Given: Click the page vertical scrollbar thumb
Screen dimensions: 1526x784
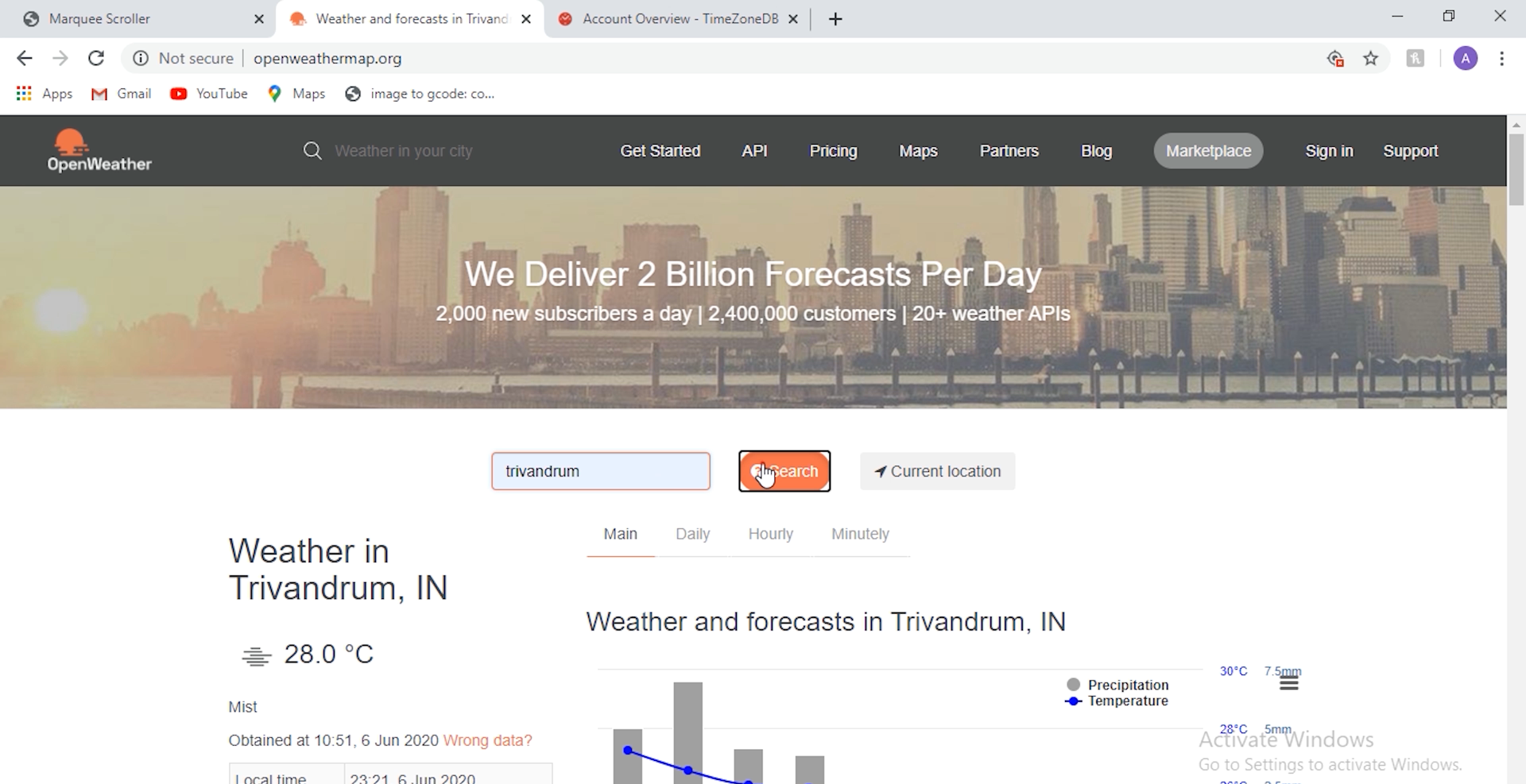Looking at the screenshot, I should point(1516,170).
